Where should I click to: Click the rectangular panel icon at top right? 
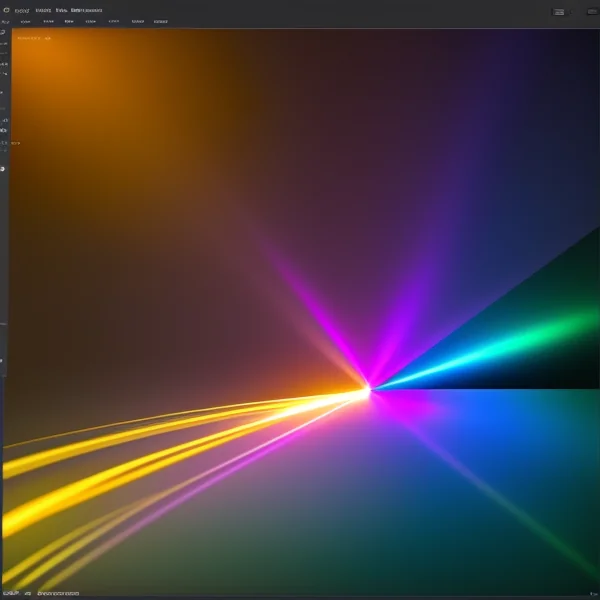click(x=559, y=12)
